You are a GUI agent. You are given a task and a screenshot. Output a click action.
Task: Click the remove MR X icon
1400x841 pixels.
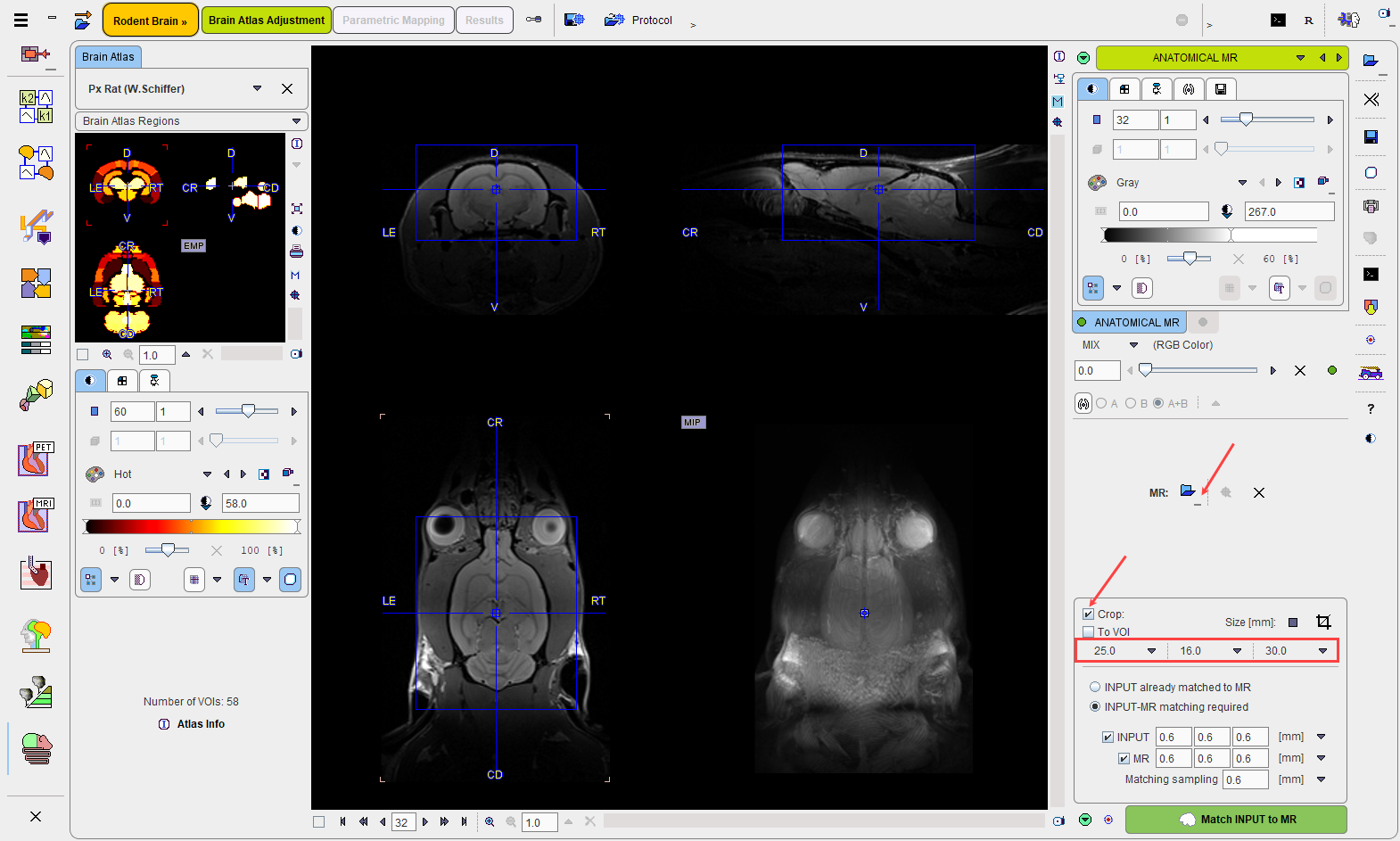(x=1259, y=492)
